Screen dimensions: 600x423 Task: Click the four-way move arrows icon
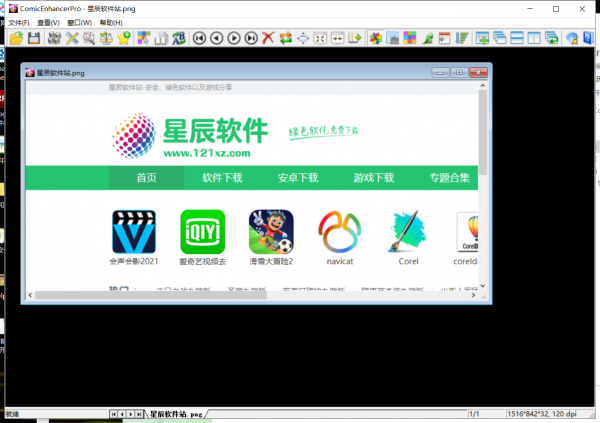pyautogui.click(x=303, y=38)
